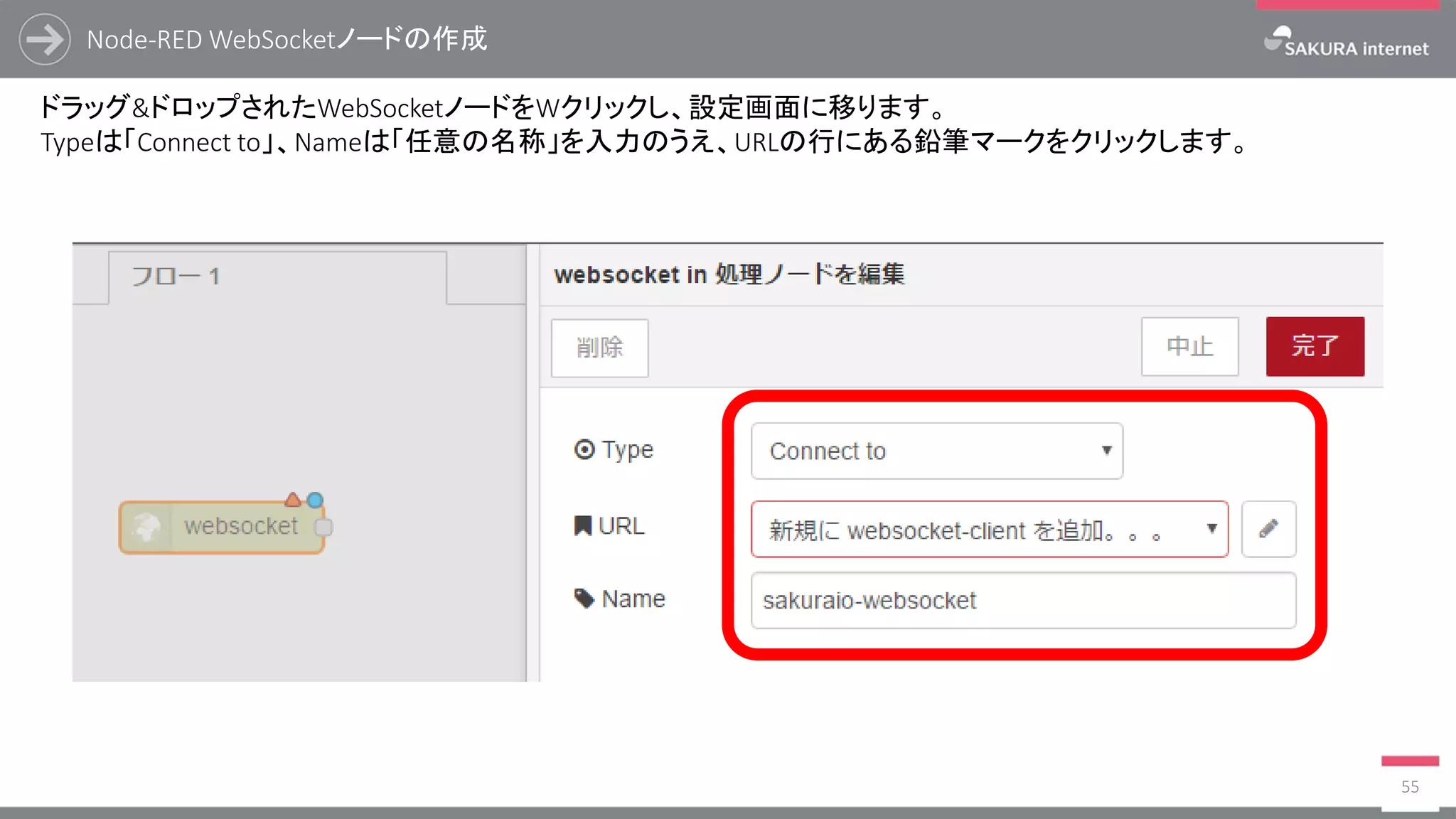Switch to the フロー 1 tab
This screenshot has width=1456, height=819.
277,277
